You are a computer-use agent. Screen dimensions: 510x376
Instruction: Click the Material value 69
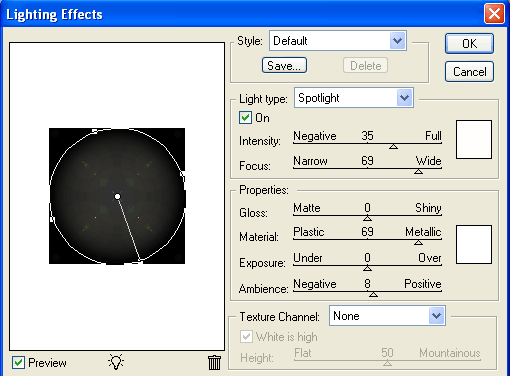367,232
